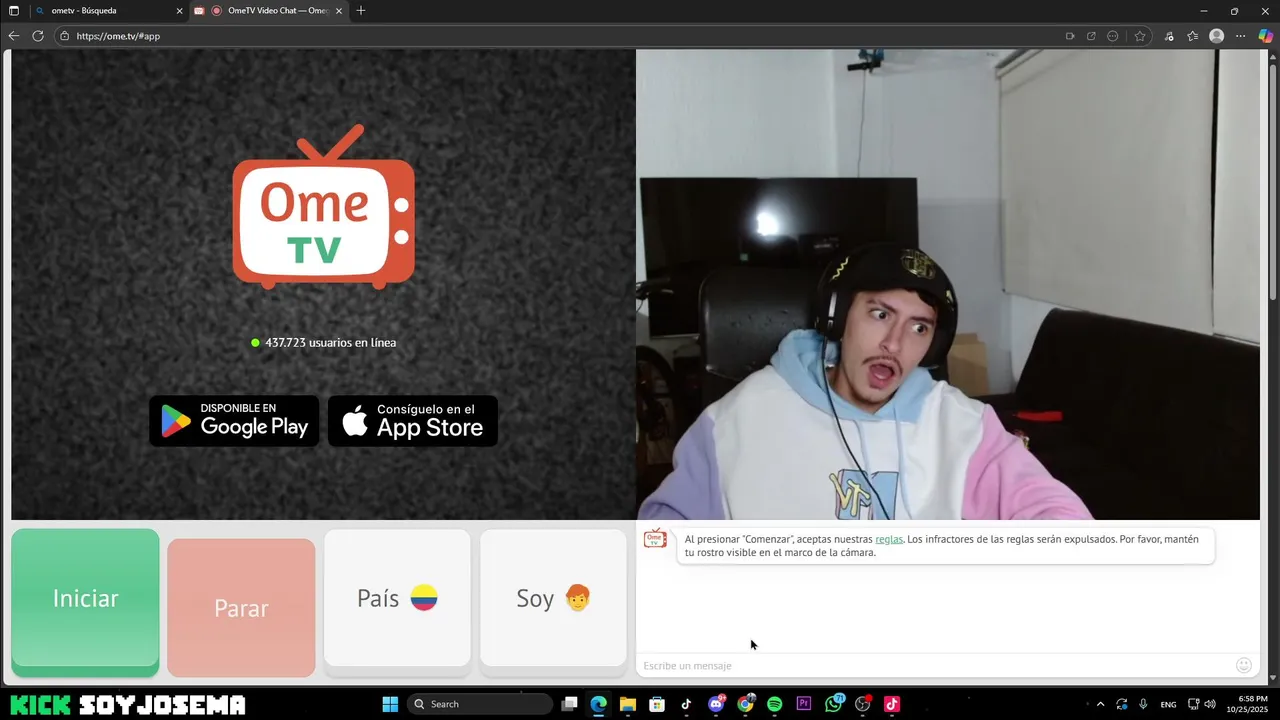Click the open-in-app icon in address bar
This screenshot has height=720, width=1280.
coord(1091,36)
